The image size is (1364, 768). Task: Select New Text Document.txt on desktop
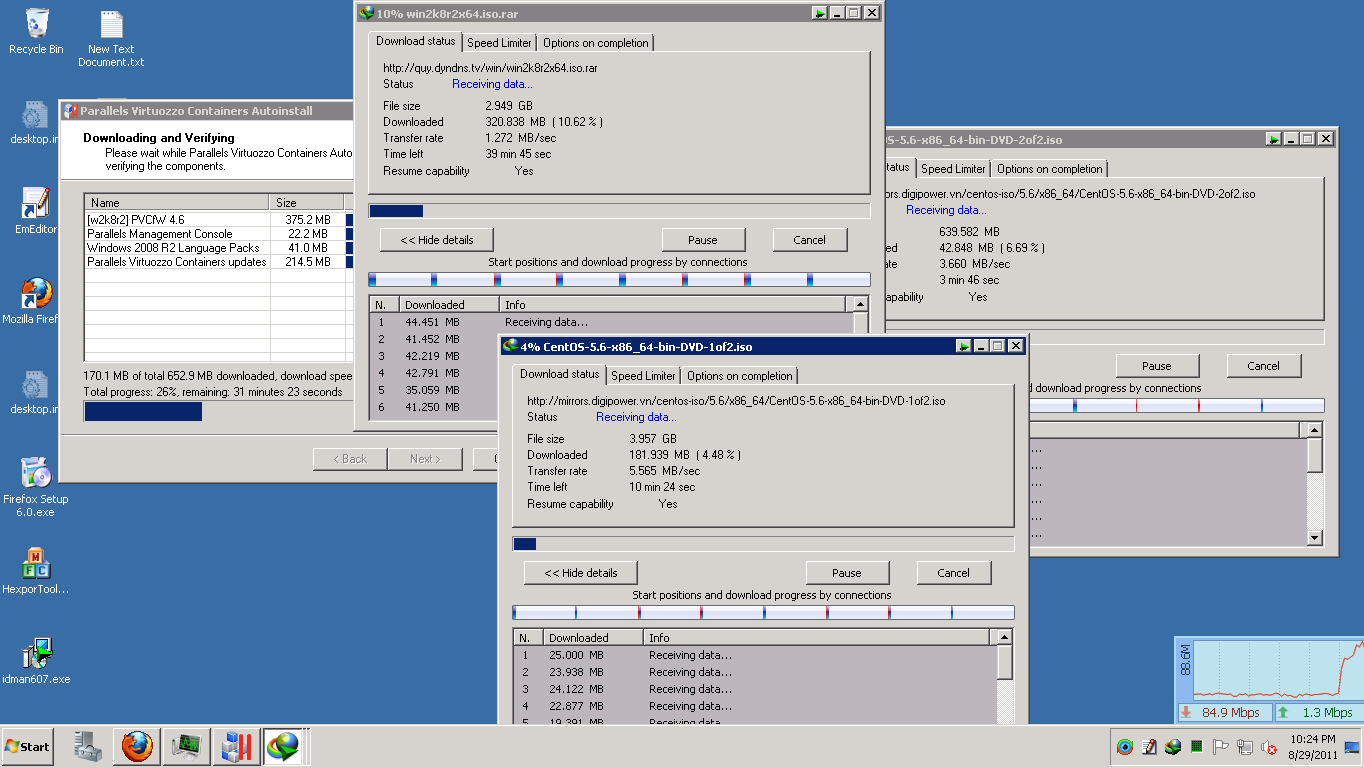pos(111,39)
